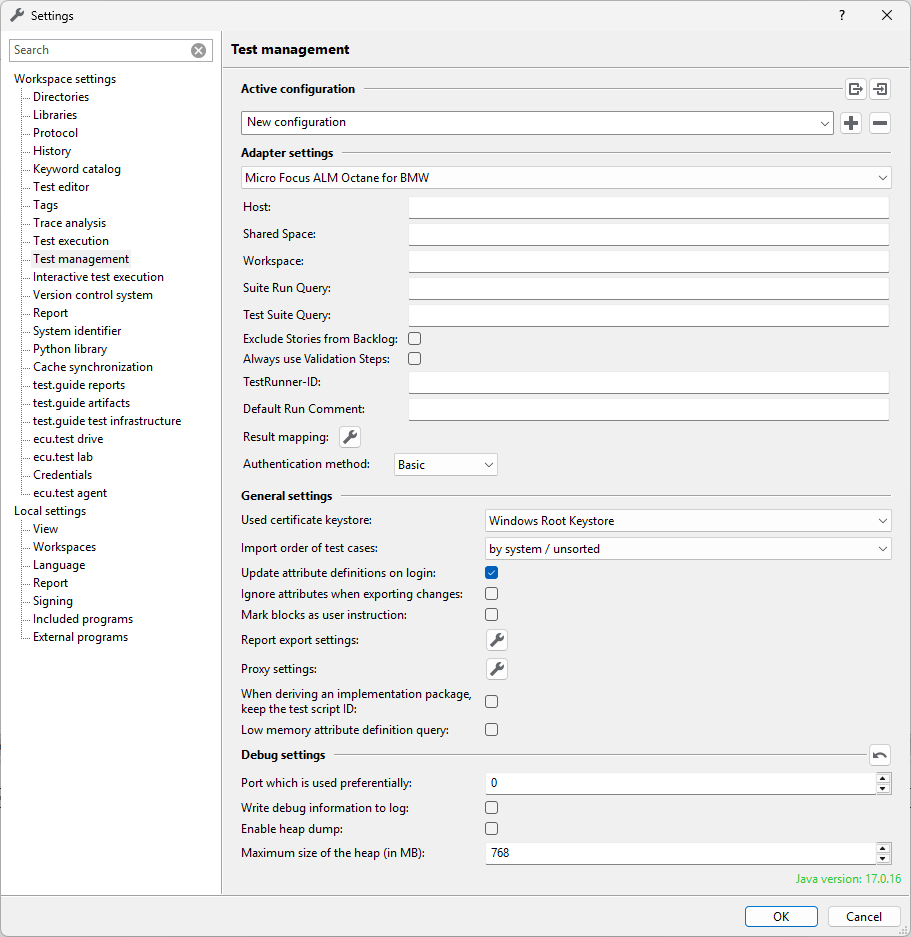This screenshot has height=937, width=911.
Task: Expand the Micro Focus ALM Octane adapter dropdown
Action: (566, 178)
